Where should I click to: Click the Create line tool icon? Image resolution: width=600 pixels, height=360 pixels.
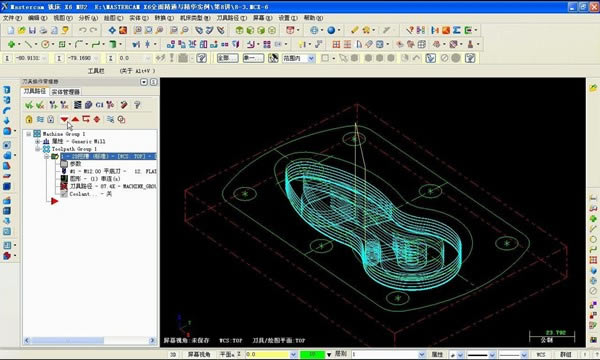28,44
